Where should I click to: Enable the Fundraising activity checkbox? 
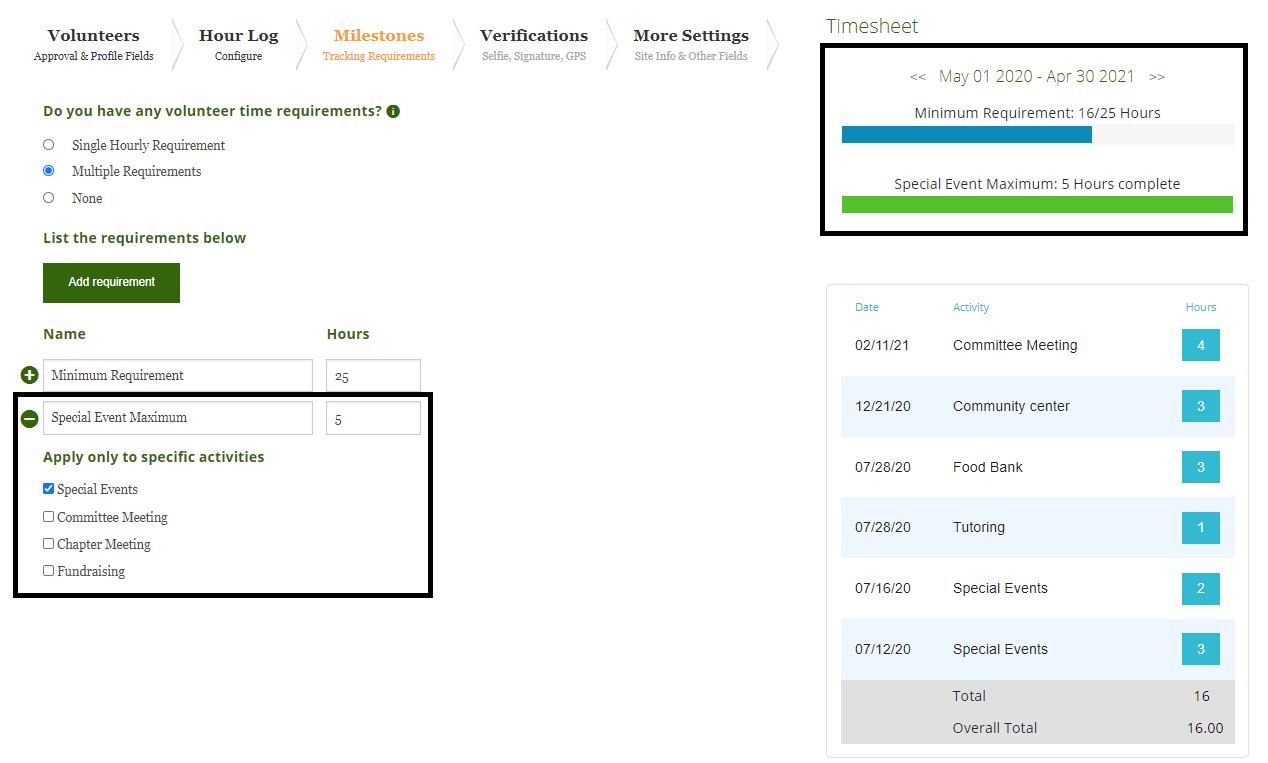click(48, 571)
